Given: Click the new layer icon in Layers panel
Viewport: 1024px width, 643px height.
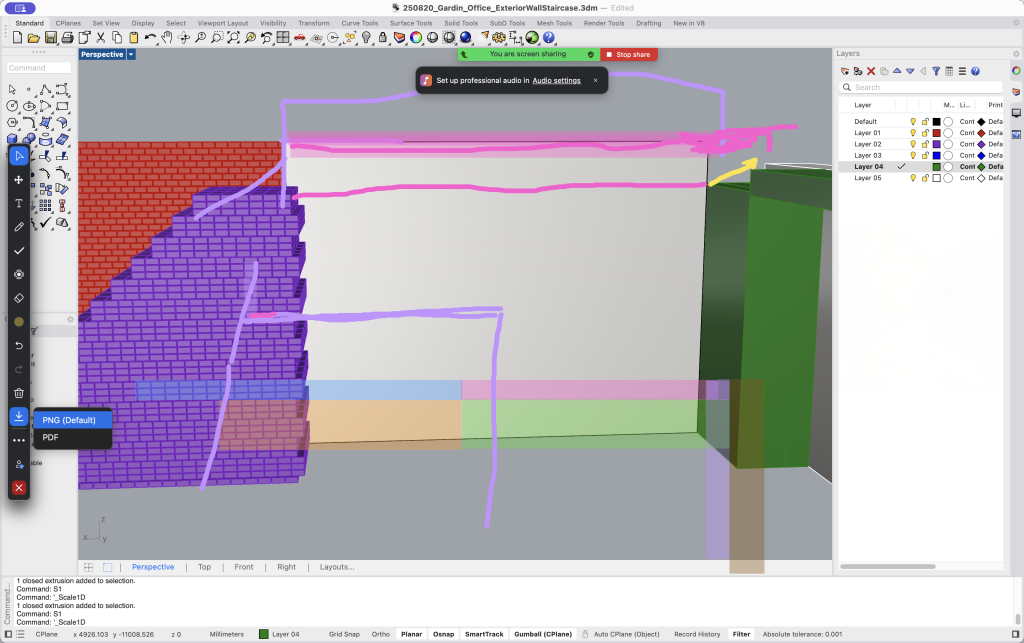Looking at the screenshot, I should tap(845, 71).
